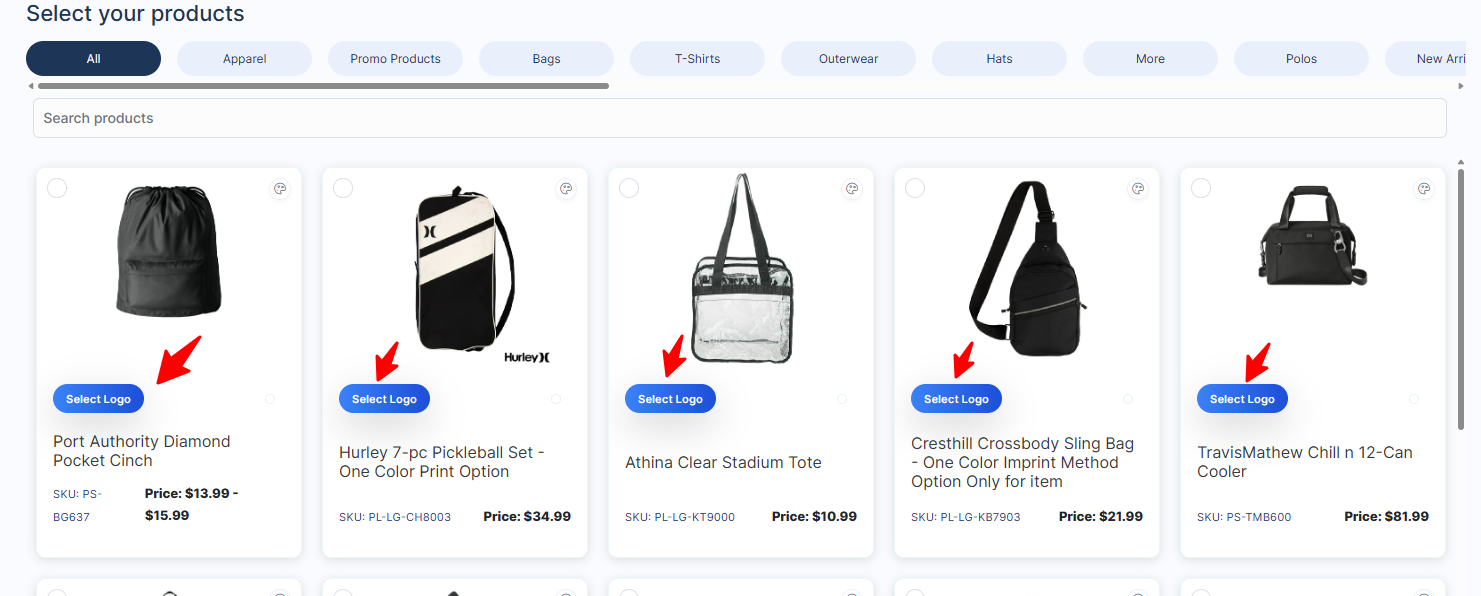The height and width of the screenshot is (596, 1481).
Task: Open color palette on TravisMathew Cooler card
Action: click(1424, 188)
